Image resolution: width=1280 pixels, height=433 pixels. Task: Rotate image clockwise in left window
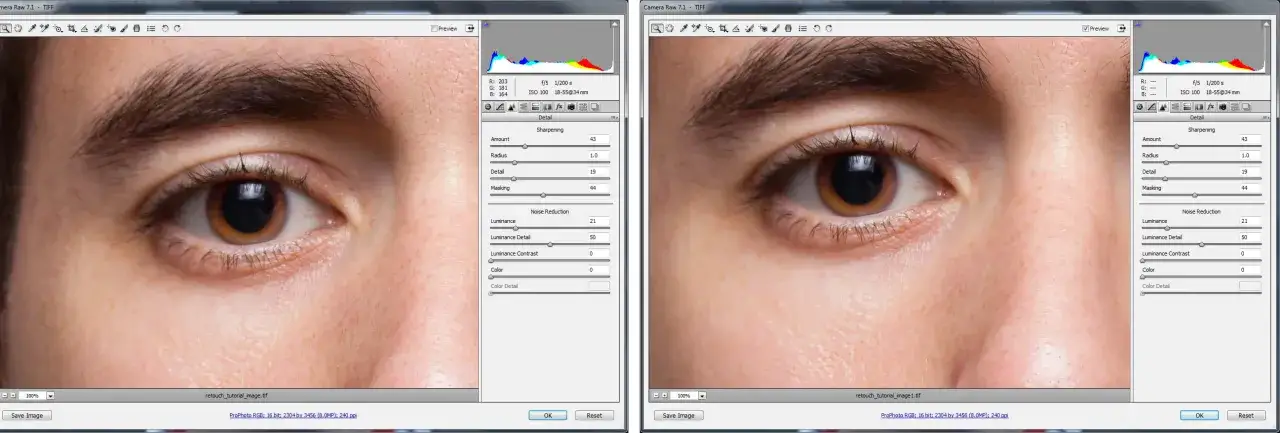click(177, 28)
